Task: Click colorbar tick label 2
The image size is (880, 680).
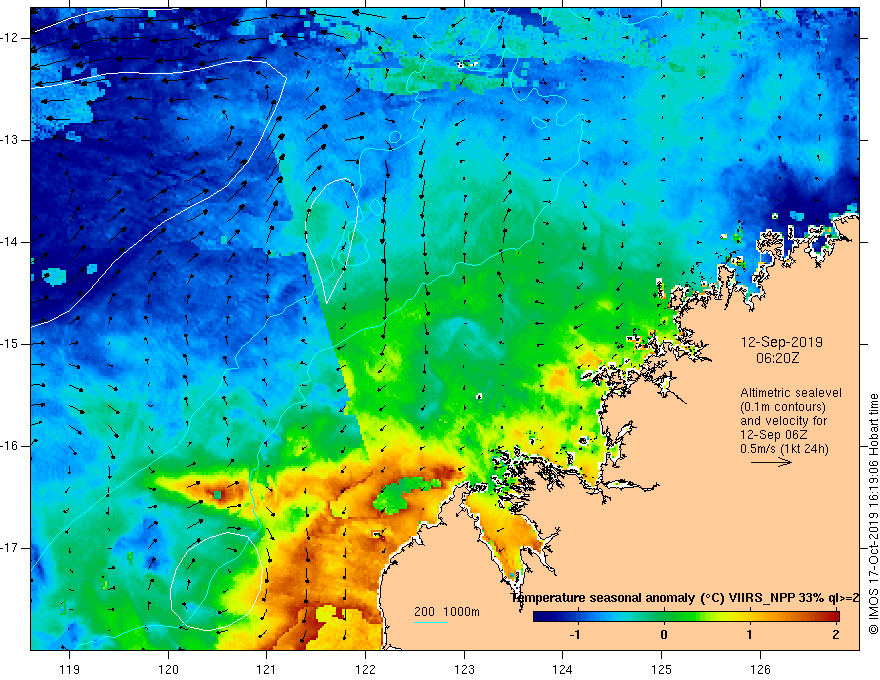Action: [836, 635]
